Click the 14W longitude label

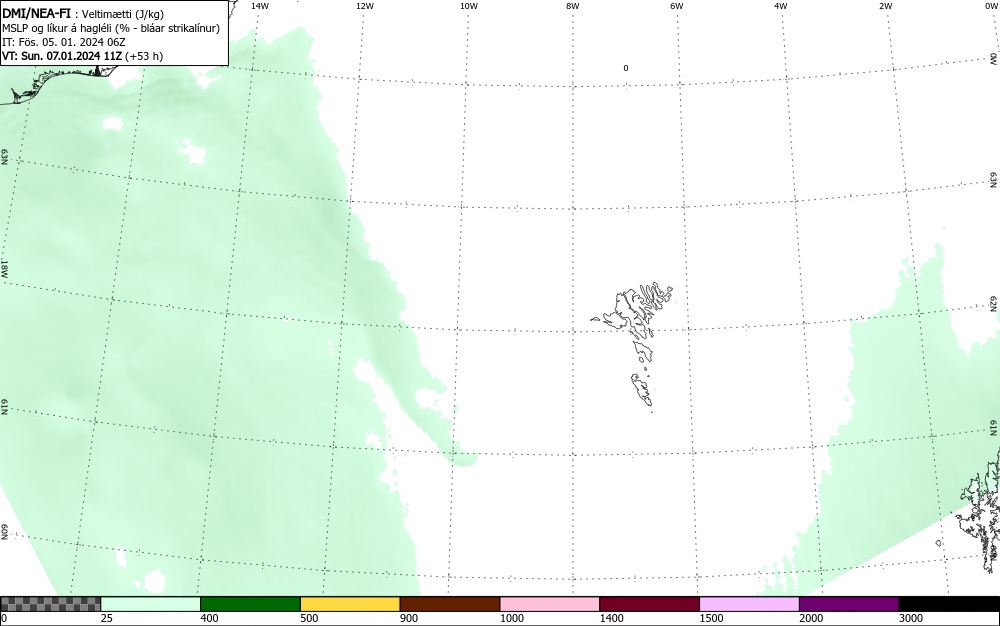tap(260, 6)
